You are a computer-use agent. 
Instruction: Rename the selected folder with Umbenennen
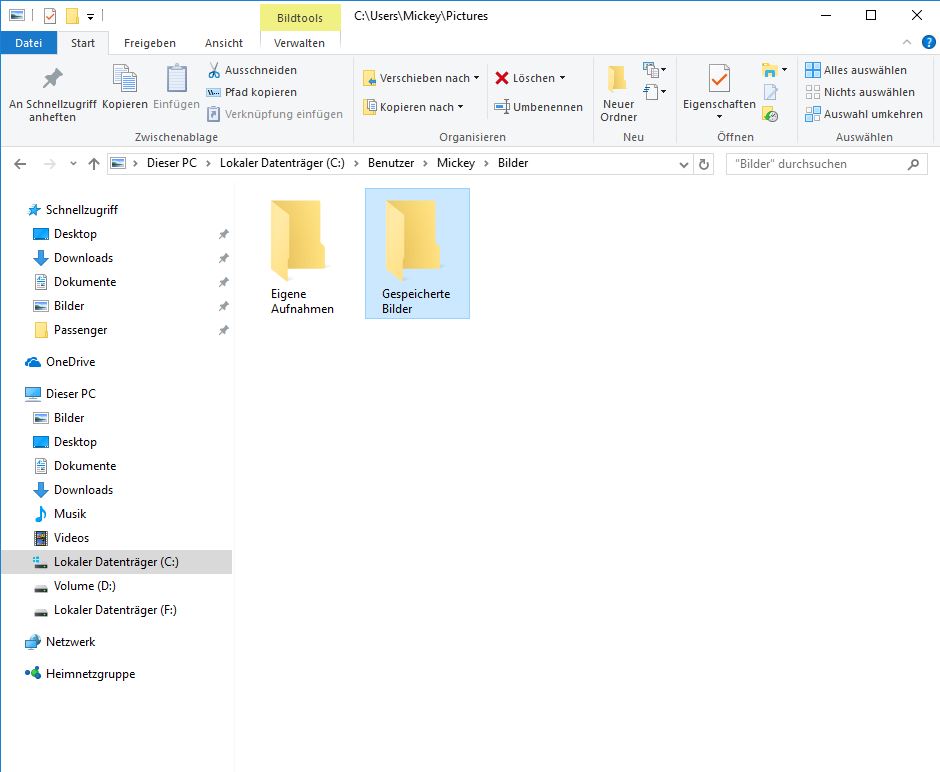point(538,107)
